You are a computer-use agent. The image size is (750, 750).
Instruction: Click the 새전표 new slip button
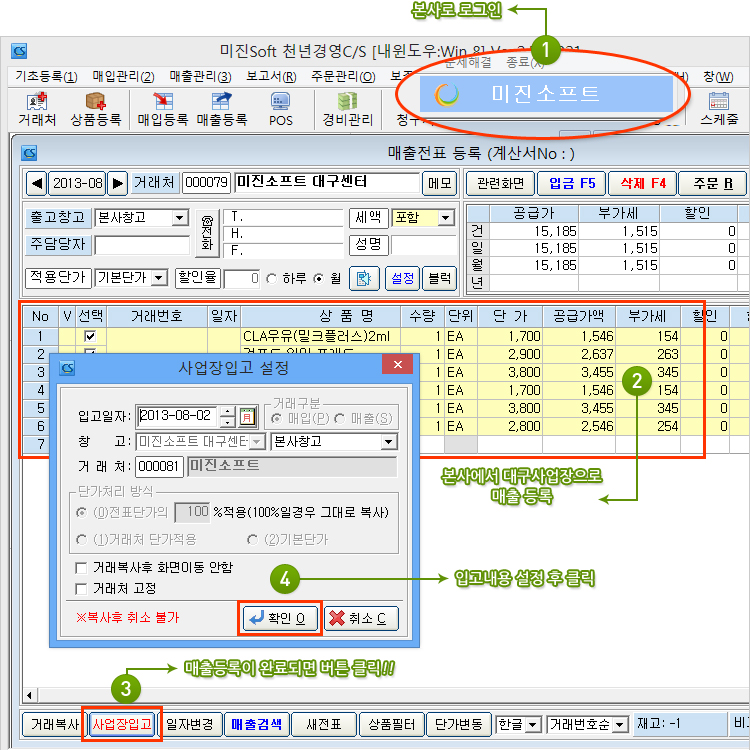pyautogui.click(x=324, y=724)
